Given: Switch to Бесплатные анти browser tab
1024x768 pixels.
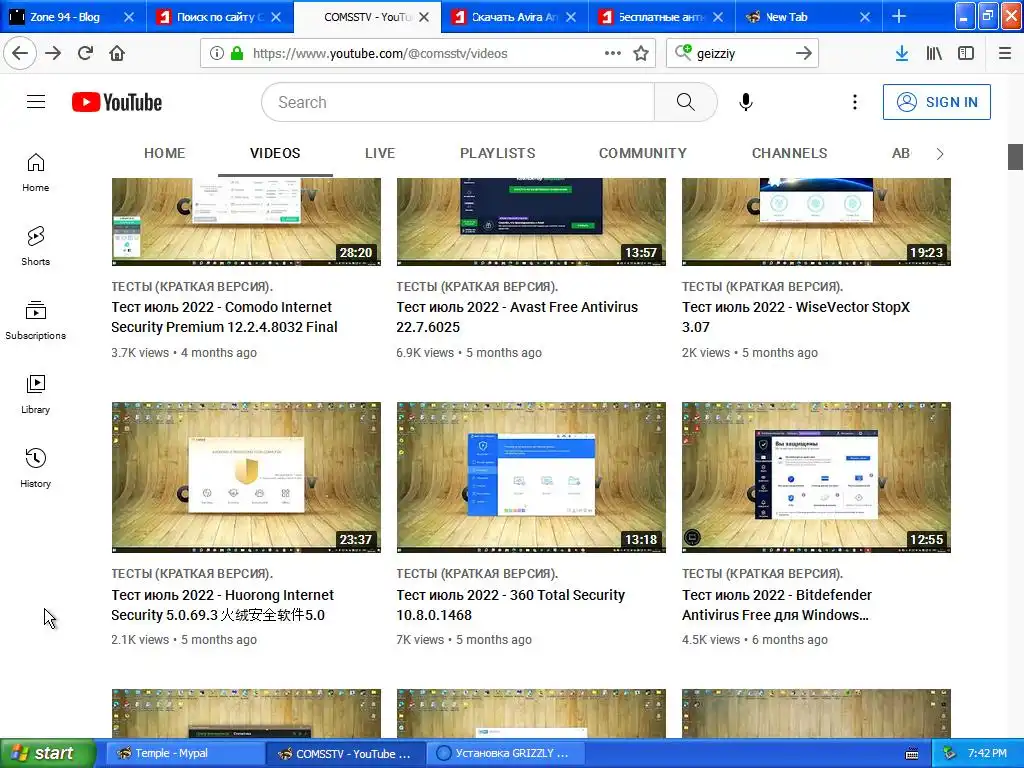Looking at the screenshot, I should [660, 17].
